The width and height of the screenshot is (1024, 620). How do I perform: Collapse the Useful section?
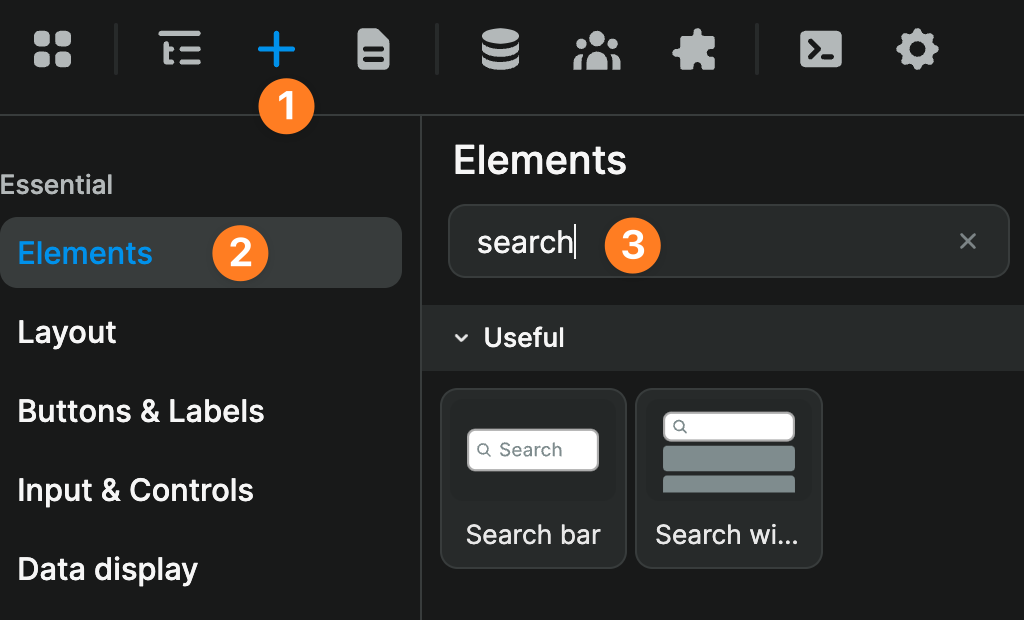click(x=462, y=338)
